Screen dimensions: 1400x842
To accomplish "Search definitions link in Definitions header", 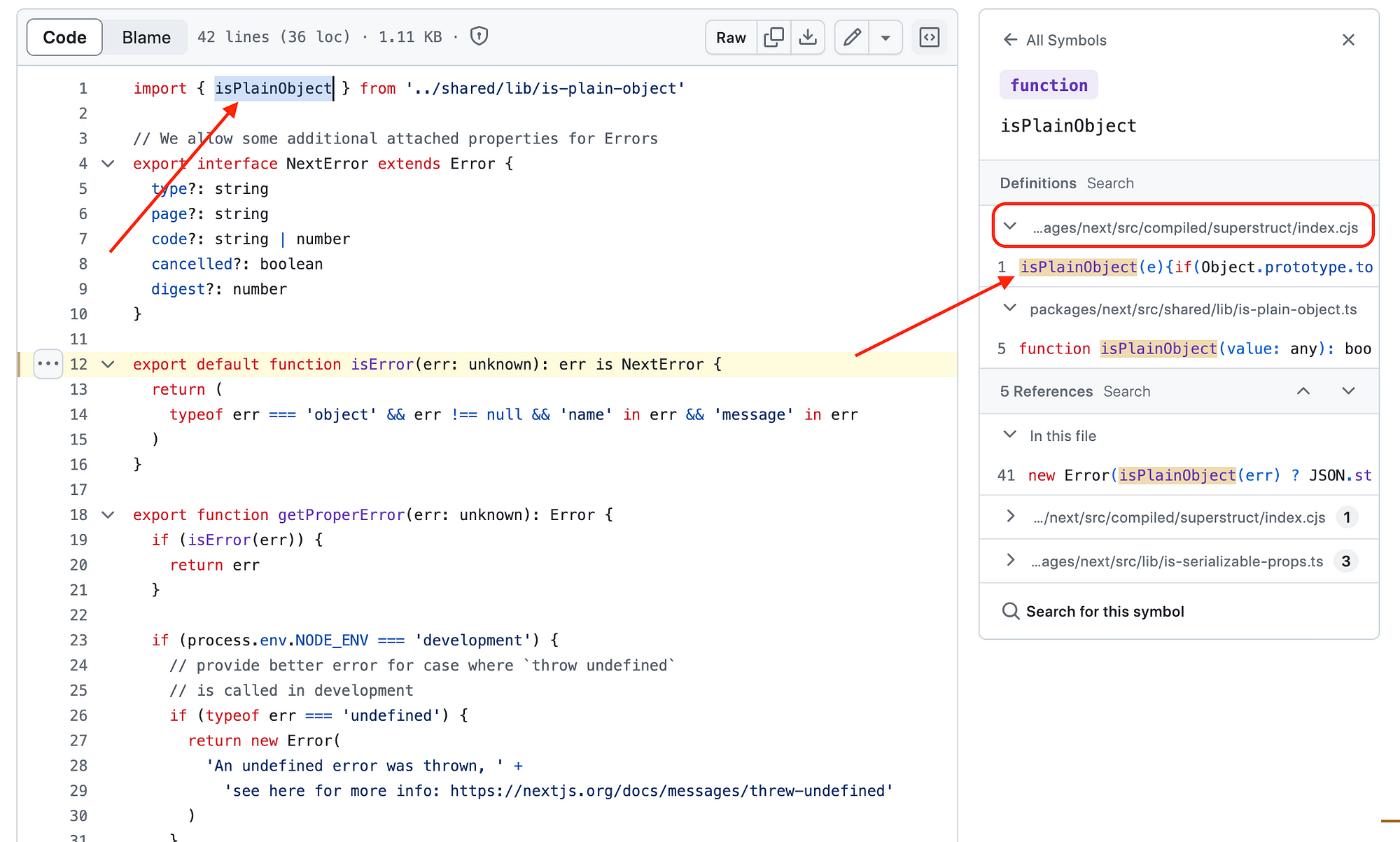I will [1109, 183].
